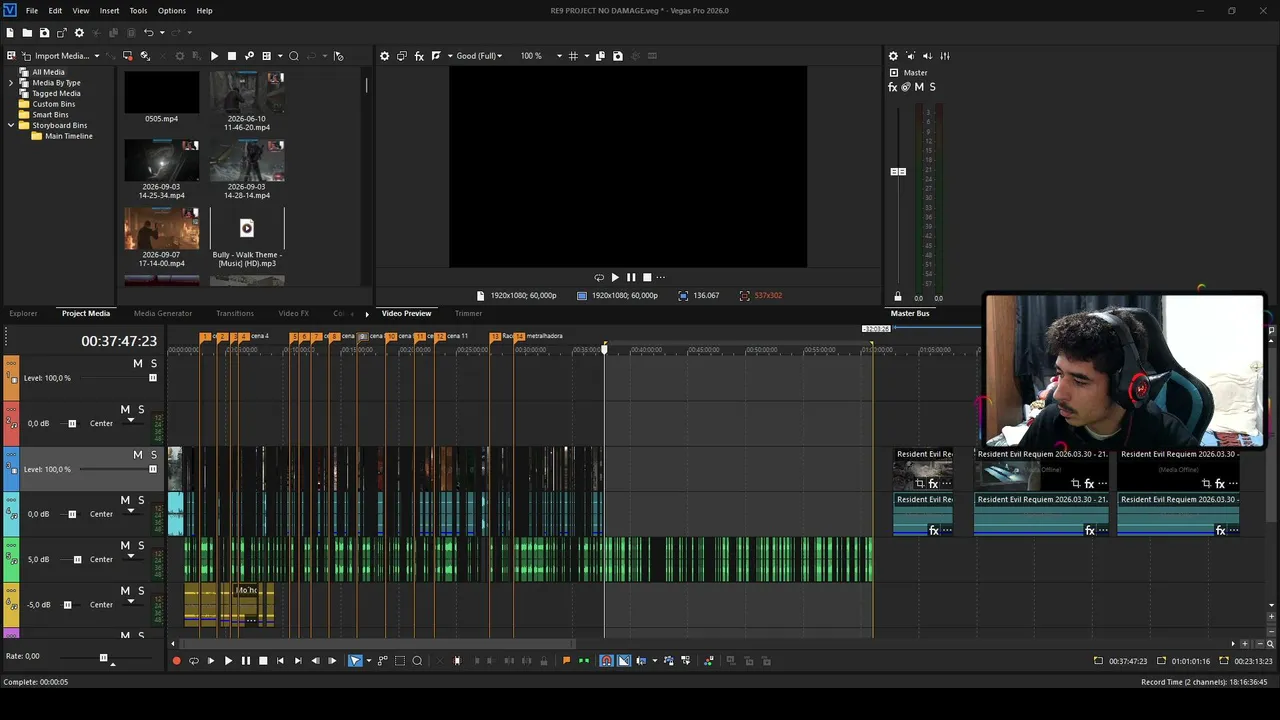Select the Zoom Edit tool magnifier
Viewport: 1280px width, 720px height.
click(417, 661)
